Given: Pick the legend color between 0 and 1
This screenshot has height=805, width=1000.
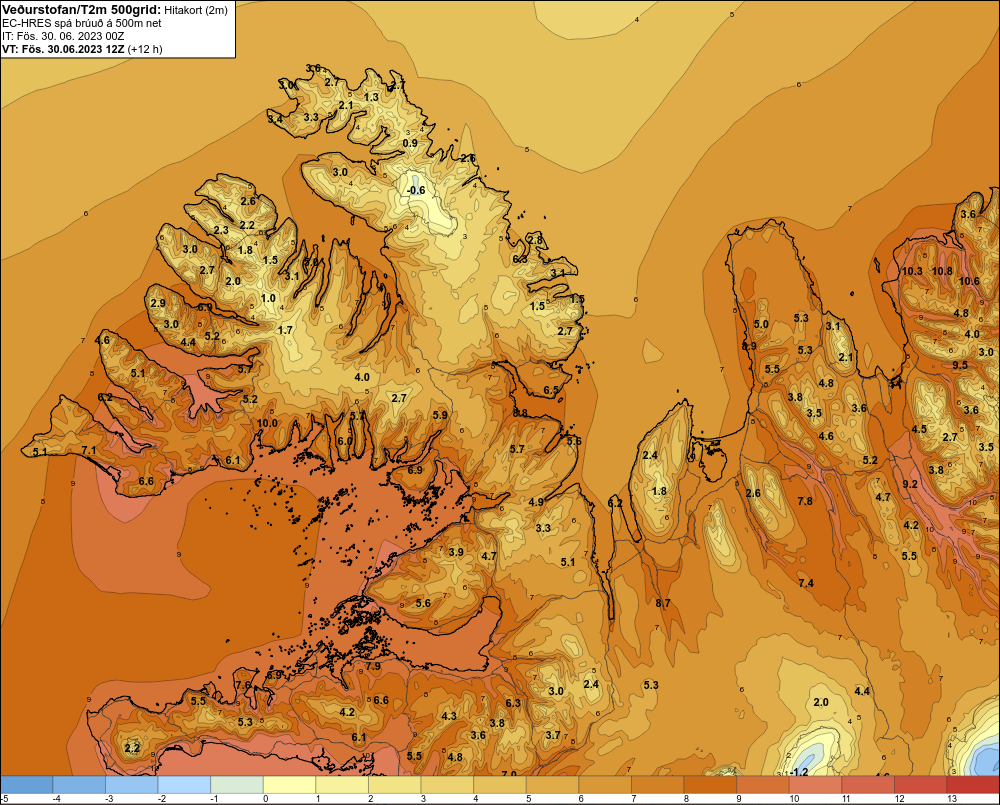Looking at the screenshot, I should 290,785.
